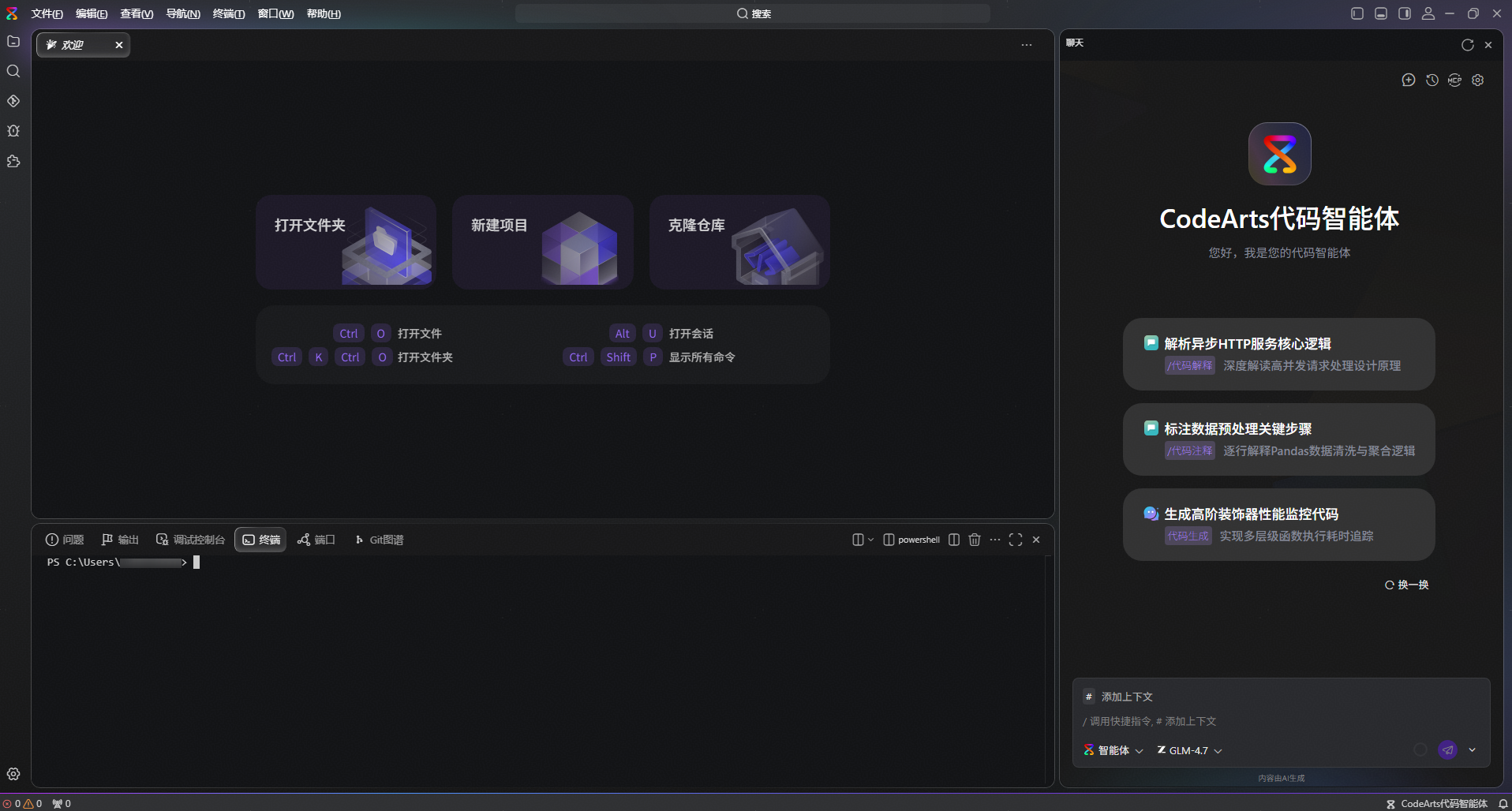Open the GLM-4.7 model selector

click(1190, 750)
